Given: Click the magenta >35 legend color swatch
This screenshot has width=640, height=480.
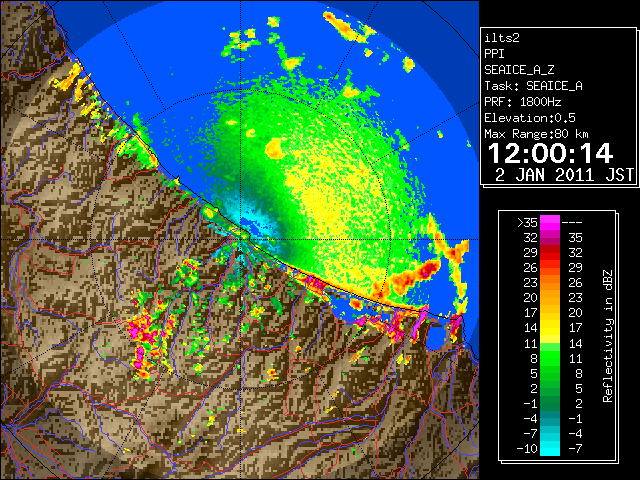Looking at the screenshot, I should (x=550, y=222).
